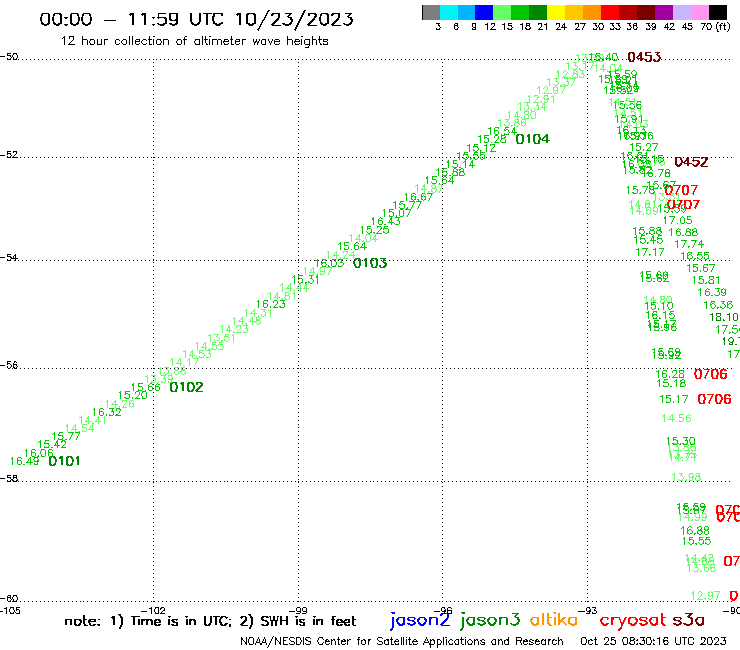740x650 pixels.
Task: Click the dark red time label 0453
Action: [644, 57]
